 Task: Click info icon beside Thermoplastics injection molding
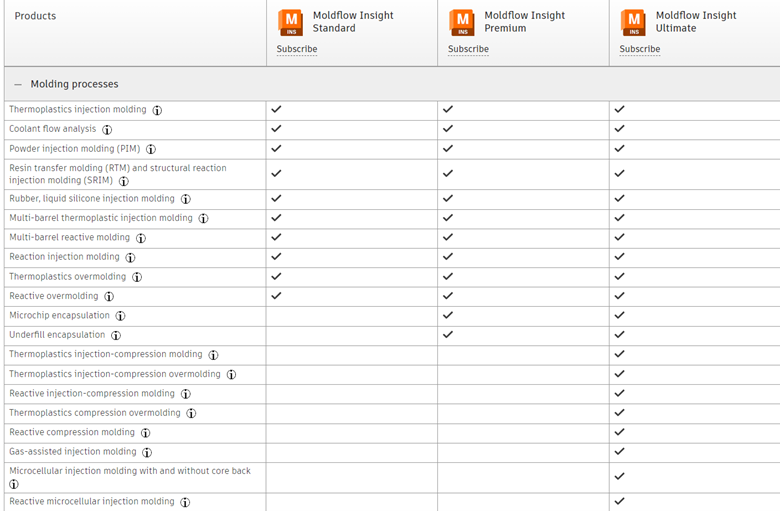[x=157, y=110]
